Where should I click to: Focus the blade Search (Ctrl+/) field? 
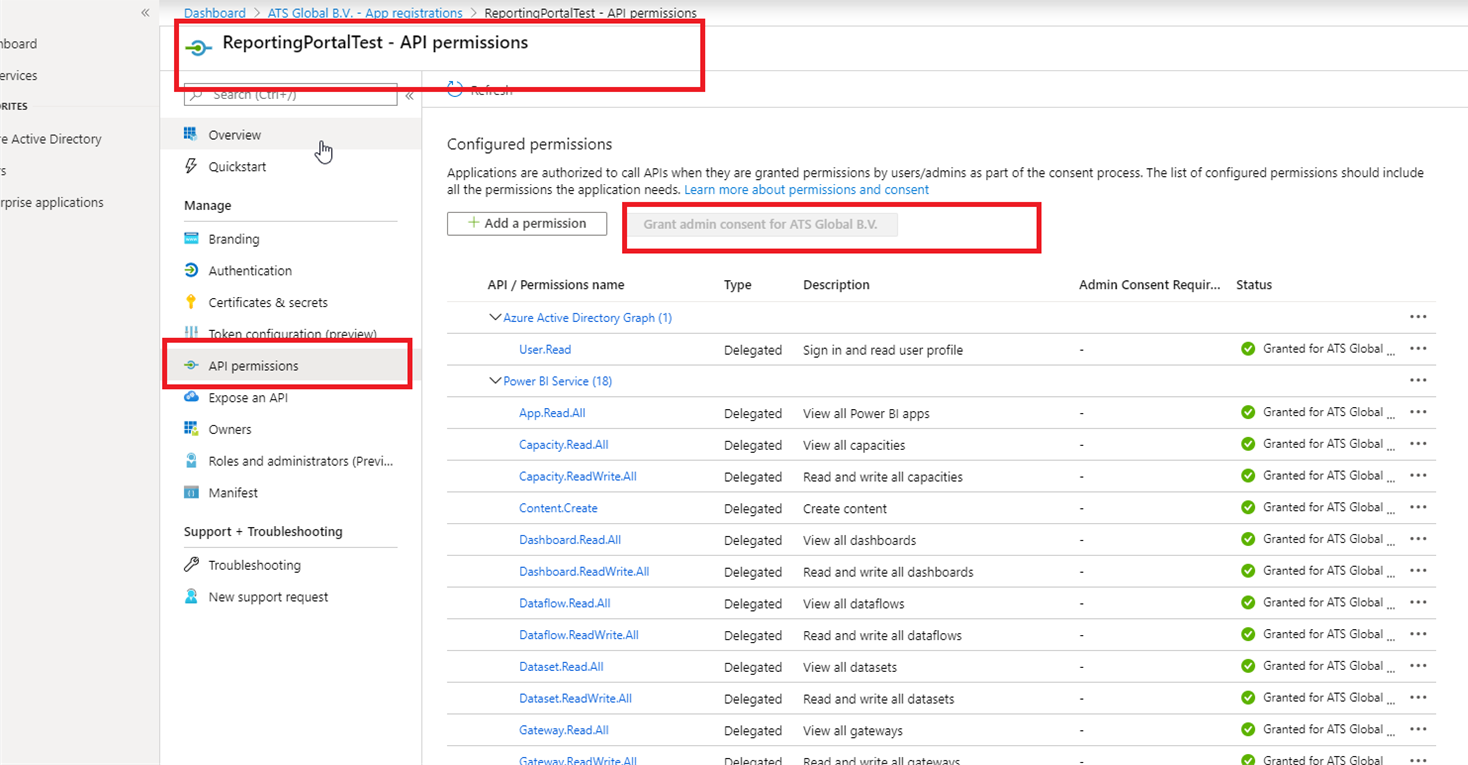pyautogui.click(x=291, y=95)
